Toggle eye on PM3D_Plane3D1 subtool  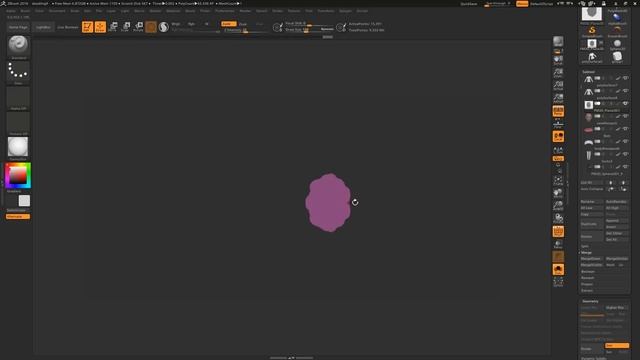tap(625, 103)
